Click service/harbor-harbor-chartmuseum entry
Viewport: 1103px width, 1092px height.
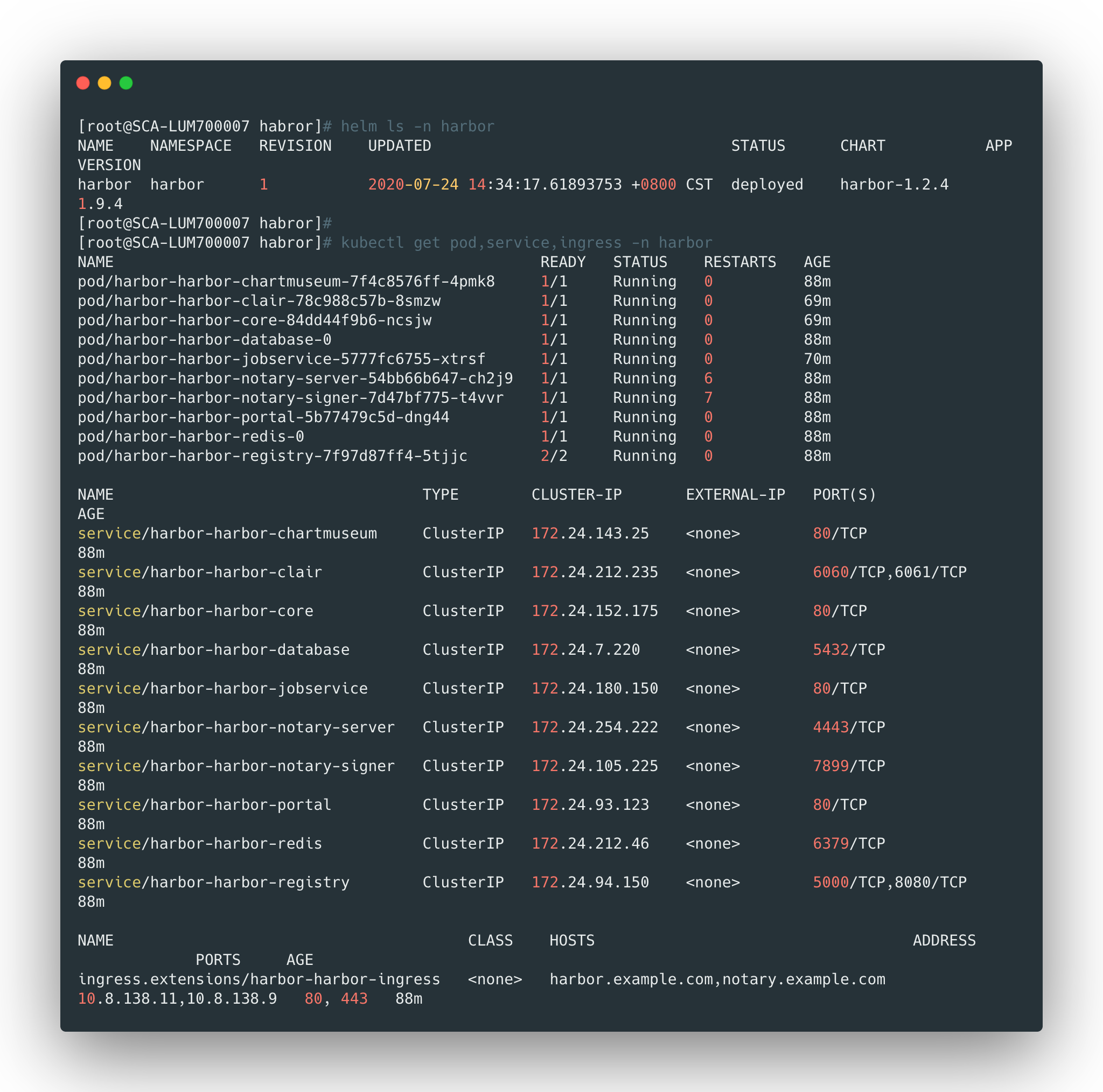pyautogui.click(x=227, y=534)
